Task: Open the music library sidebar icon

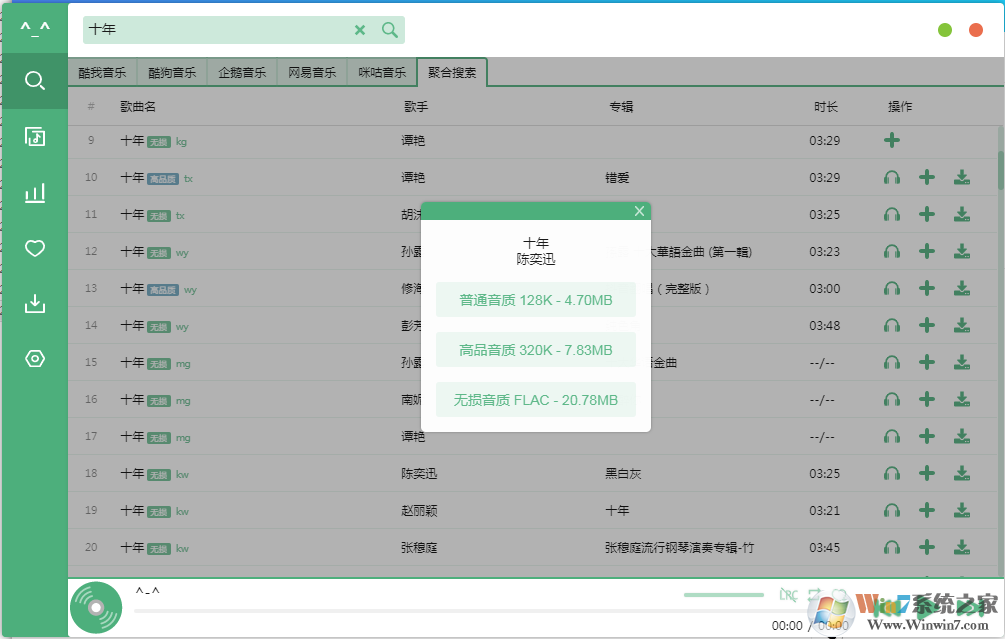Action: pos(35,138)
